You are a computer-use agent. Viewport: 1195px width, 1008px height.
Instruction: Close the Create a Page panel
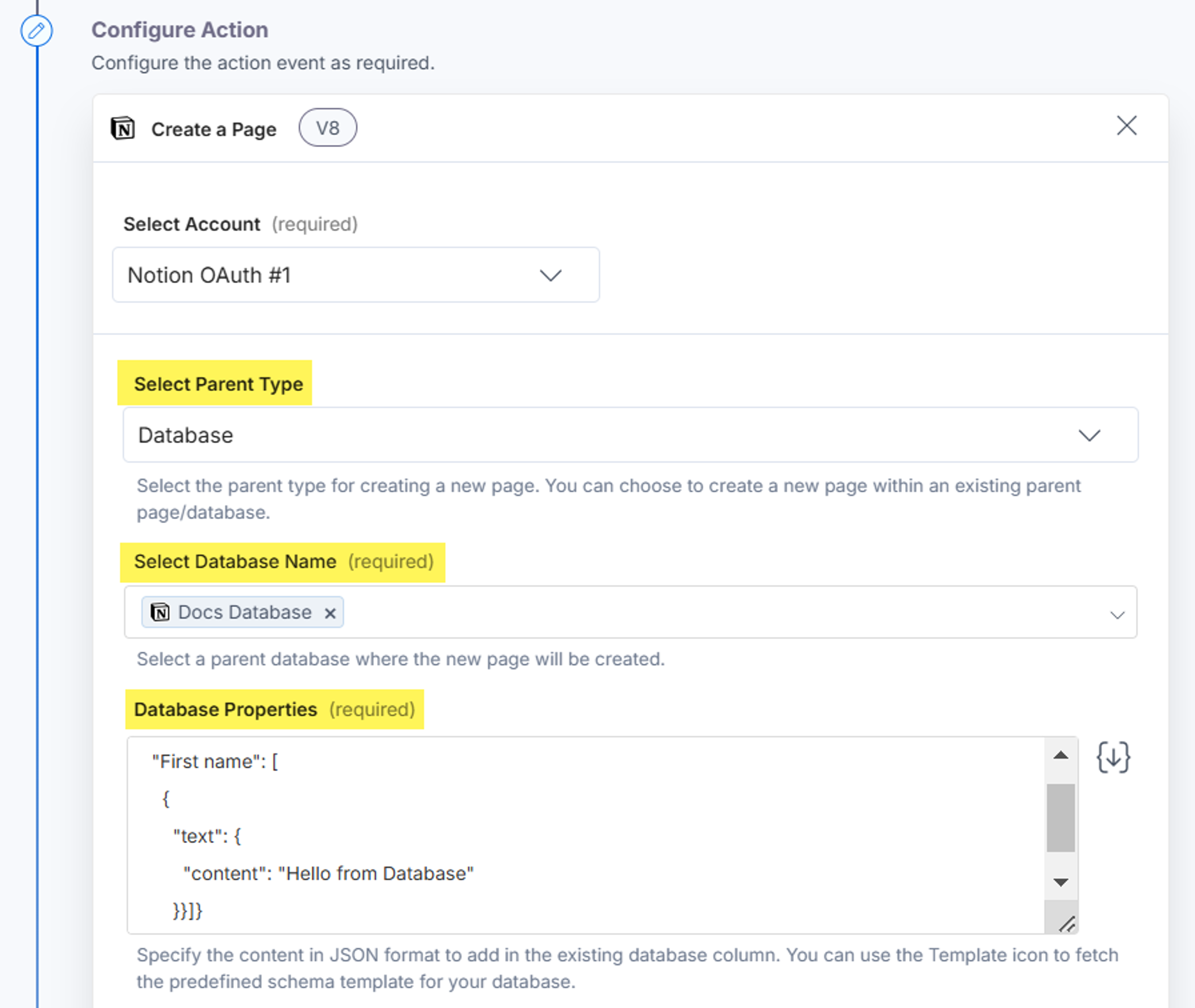click(x=1127, y=126)
